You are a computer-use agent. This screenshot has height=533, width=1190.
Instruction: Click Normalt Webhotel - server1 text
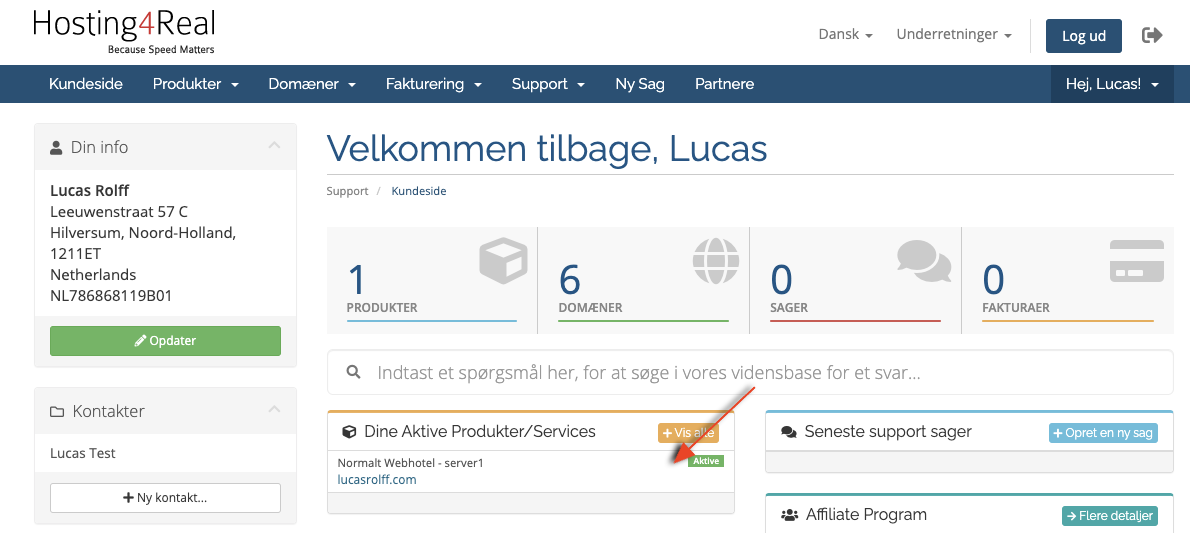click(x=411, y=462)
